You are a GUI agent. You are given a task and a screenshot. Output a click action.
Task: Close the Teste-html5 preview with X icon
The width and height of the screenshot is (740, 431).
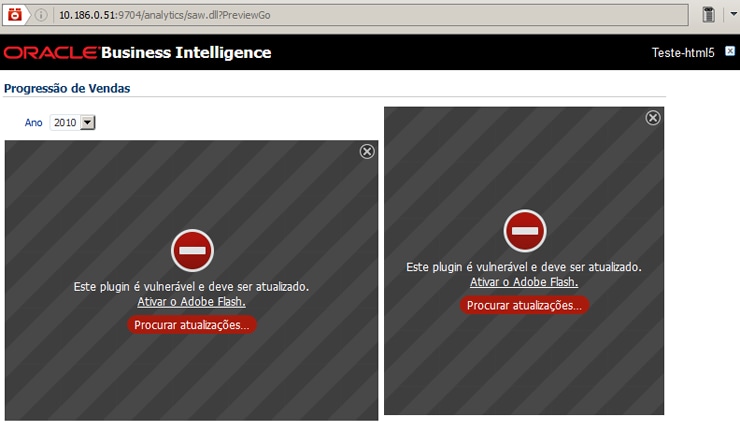(x=730, y=51)
